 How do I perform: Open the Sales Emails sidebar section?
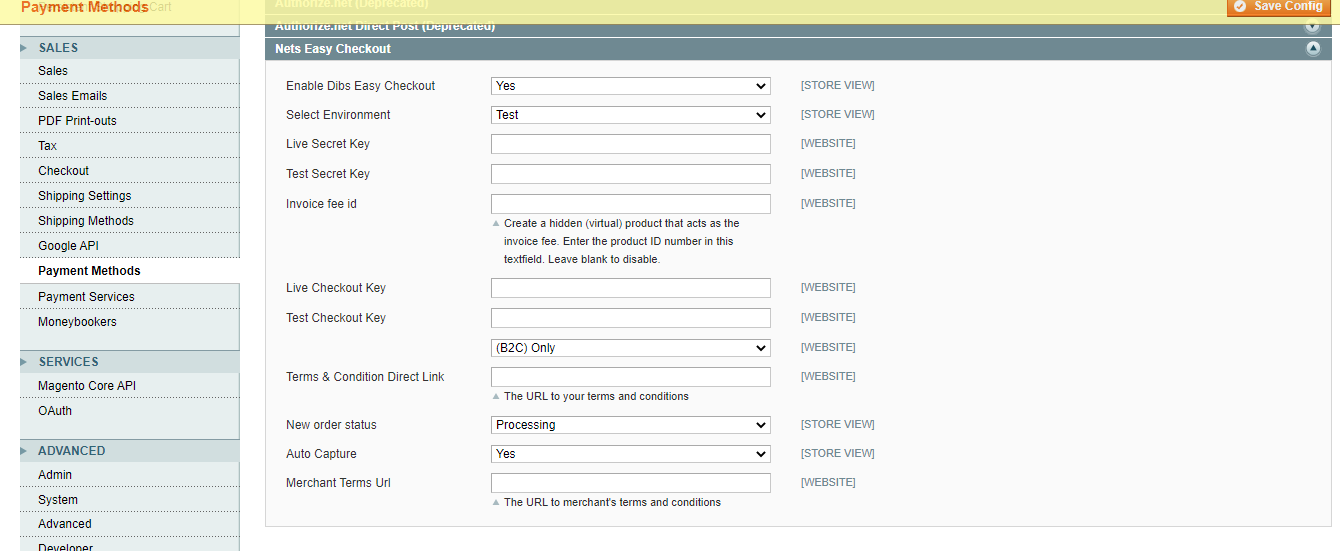pyautogui.click(x=130, y=96)
